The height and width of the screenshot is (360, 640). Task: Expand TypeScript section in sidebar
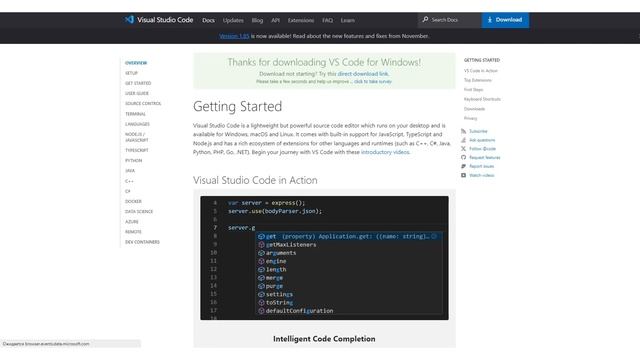137,151
